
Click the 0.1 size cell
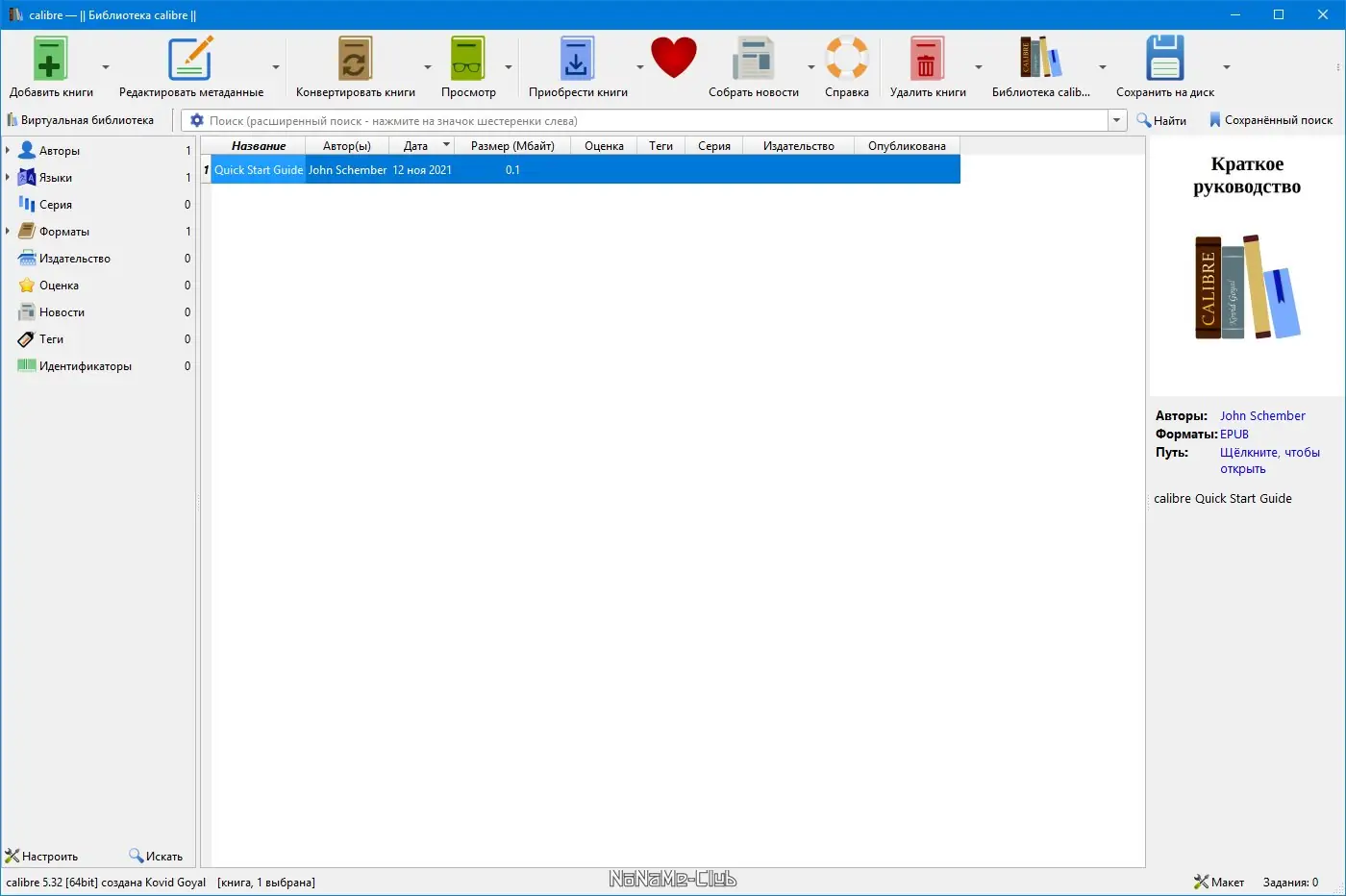point(512,170)
